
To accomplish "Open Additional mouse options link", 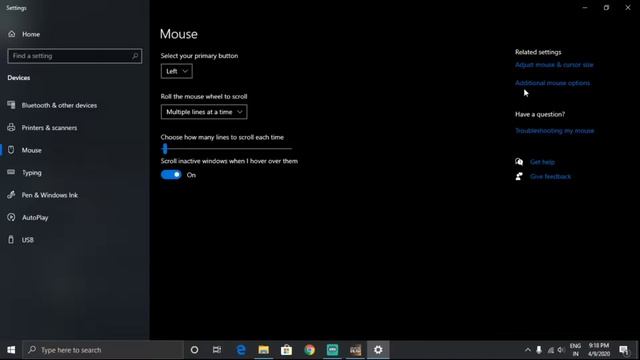I will (x=552, y=83).
